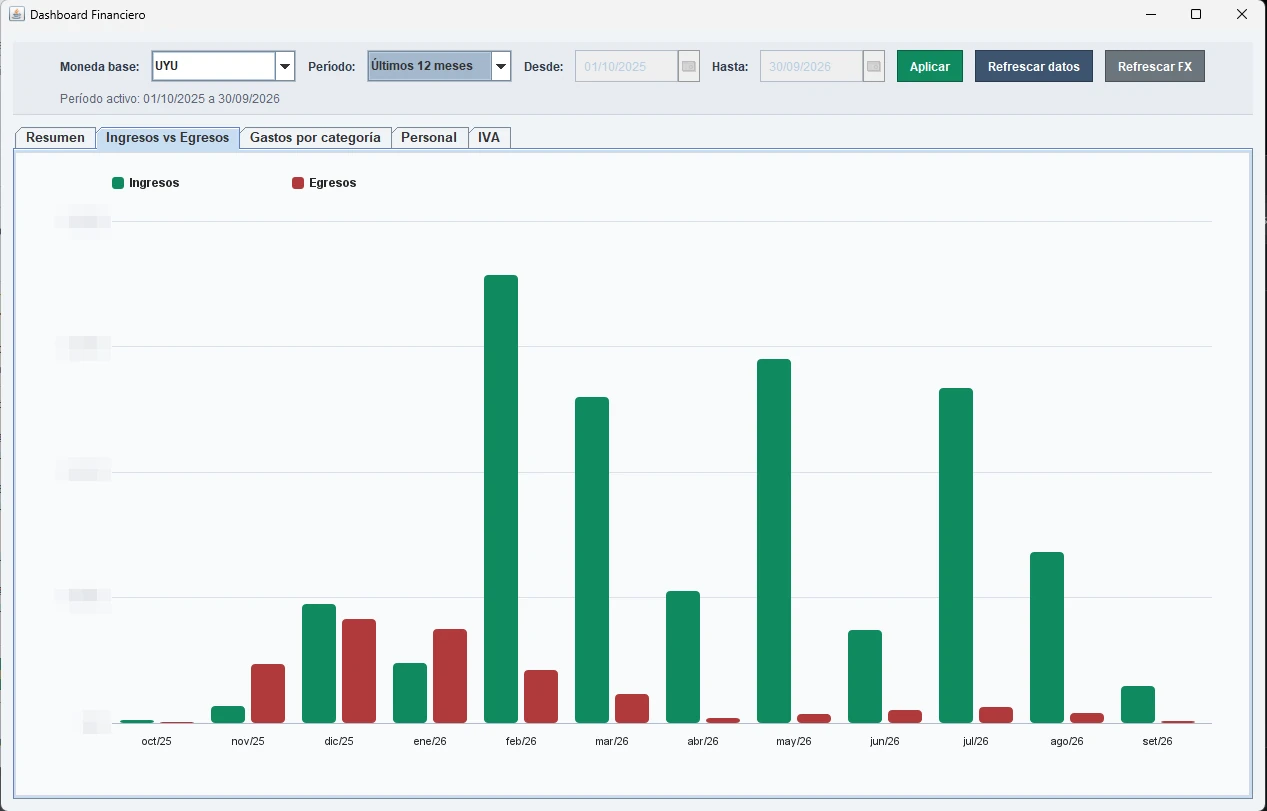Click the abr/26 axis label
This screenshot has width=1267, height=811.
pos(703,741)
